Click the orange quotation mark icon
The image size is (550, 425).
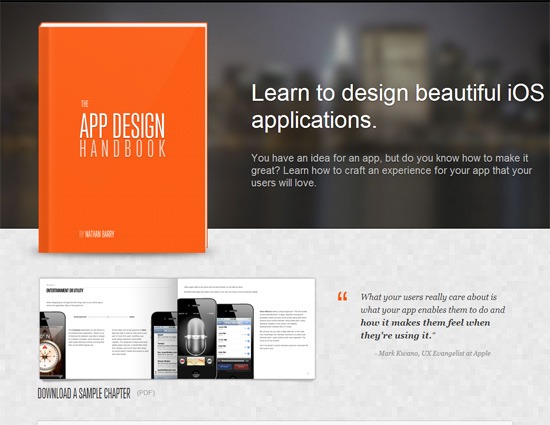(342, 297)
